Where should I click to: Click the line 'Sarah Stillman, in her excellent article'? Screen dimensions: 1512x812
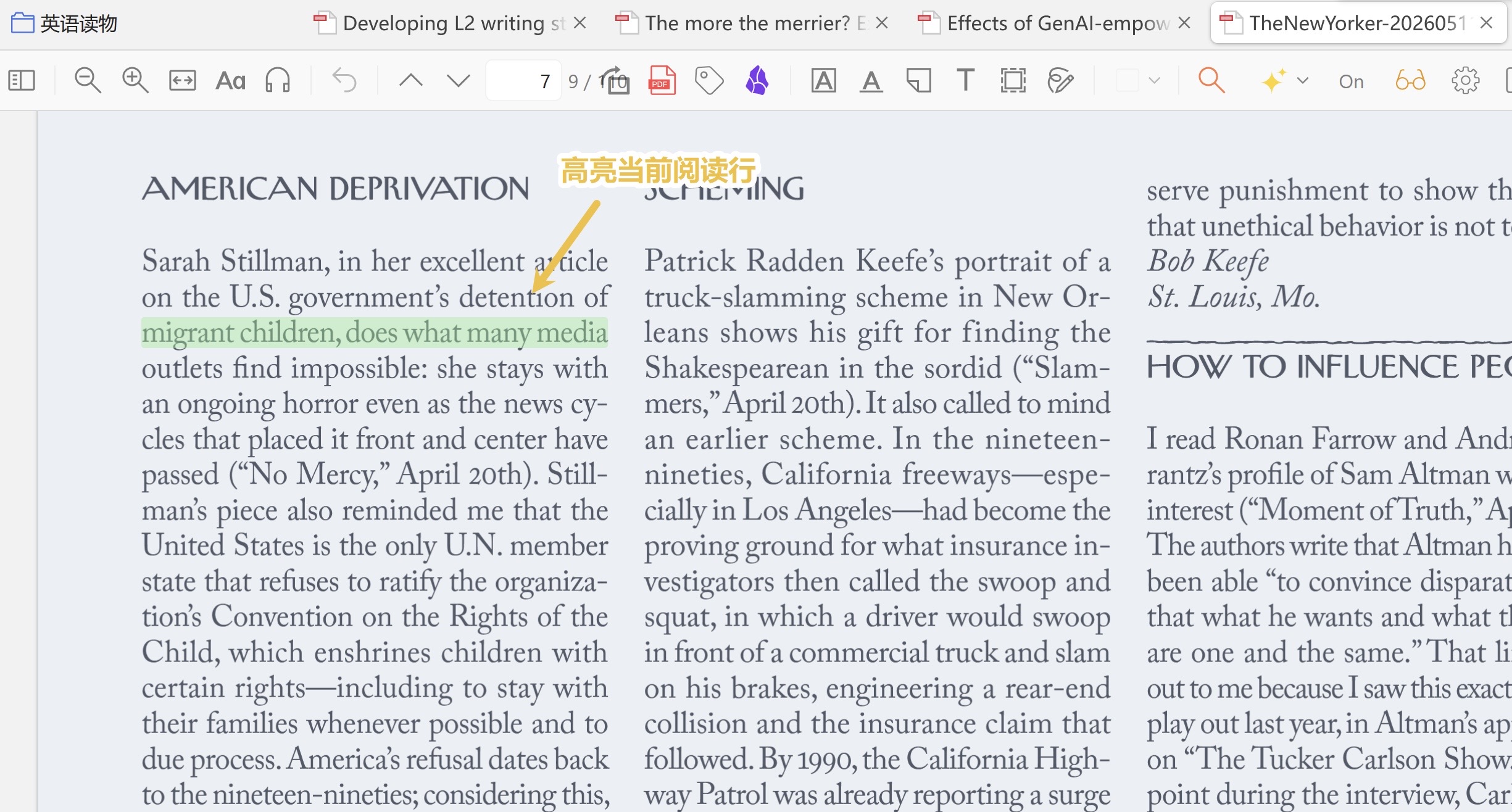point(375,261)
